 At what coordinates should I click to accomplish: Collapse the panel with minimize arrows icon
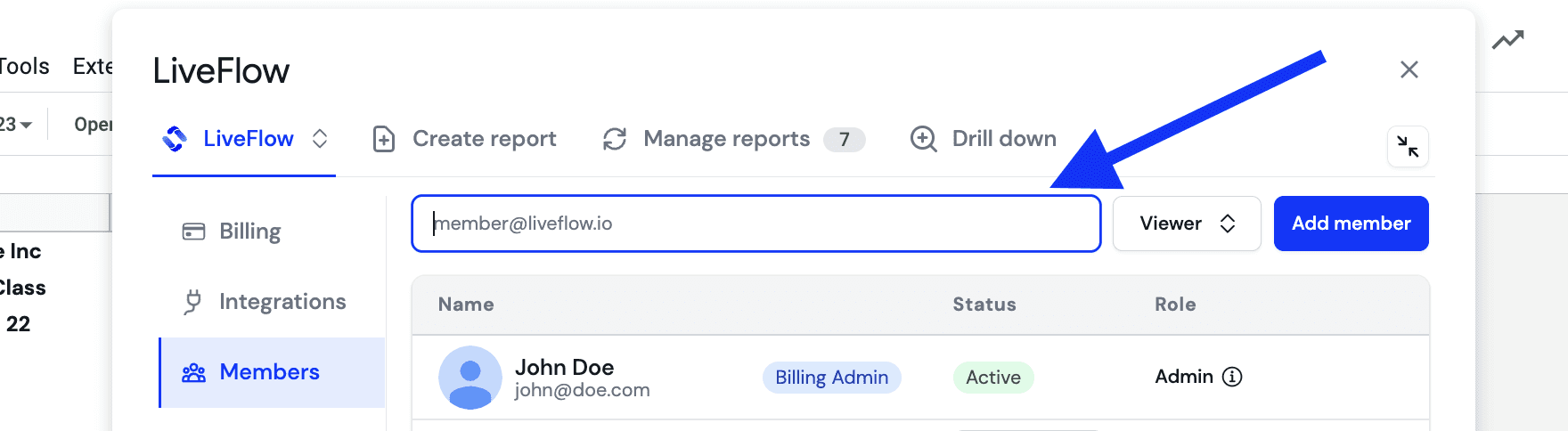1408,147
